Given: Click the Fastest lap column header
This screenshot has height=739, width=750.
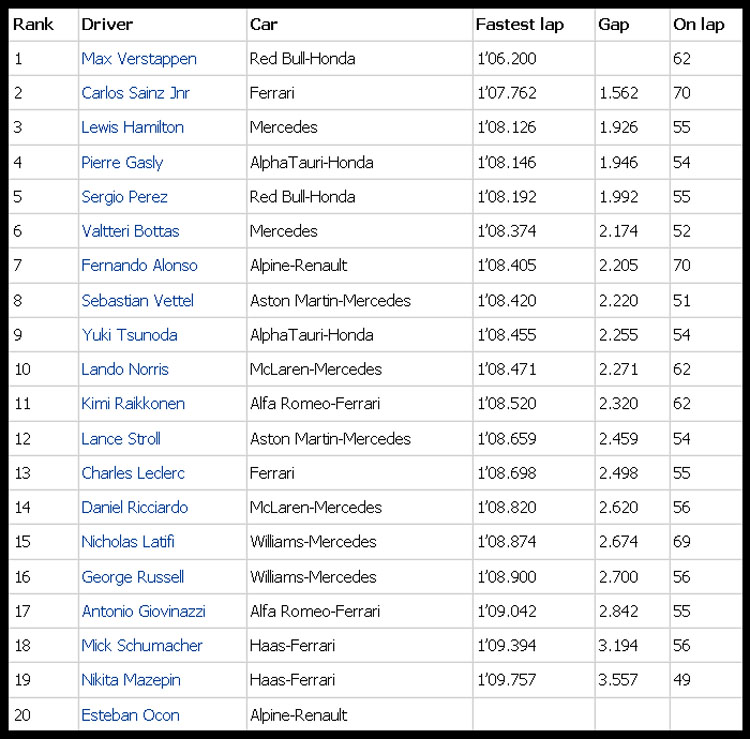Looking at the screenshot, I should coord(520,24).
